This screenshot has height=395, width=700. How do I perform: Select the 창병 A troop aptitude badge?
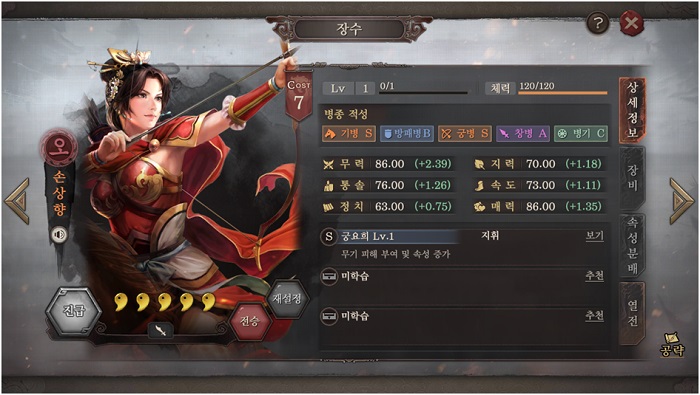pyautogui.click(x=523, y=133)
